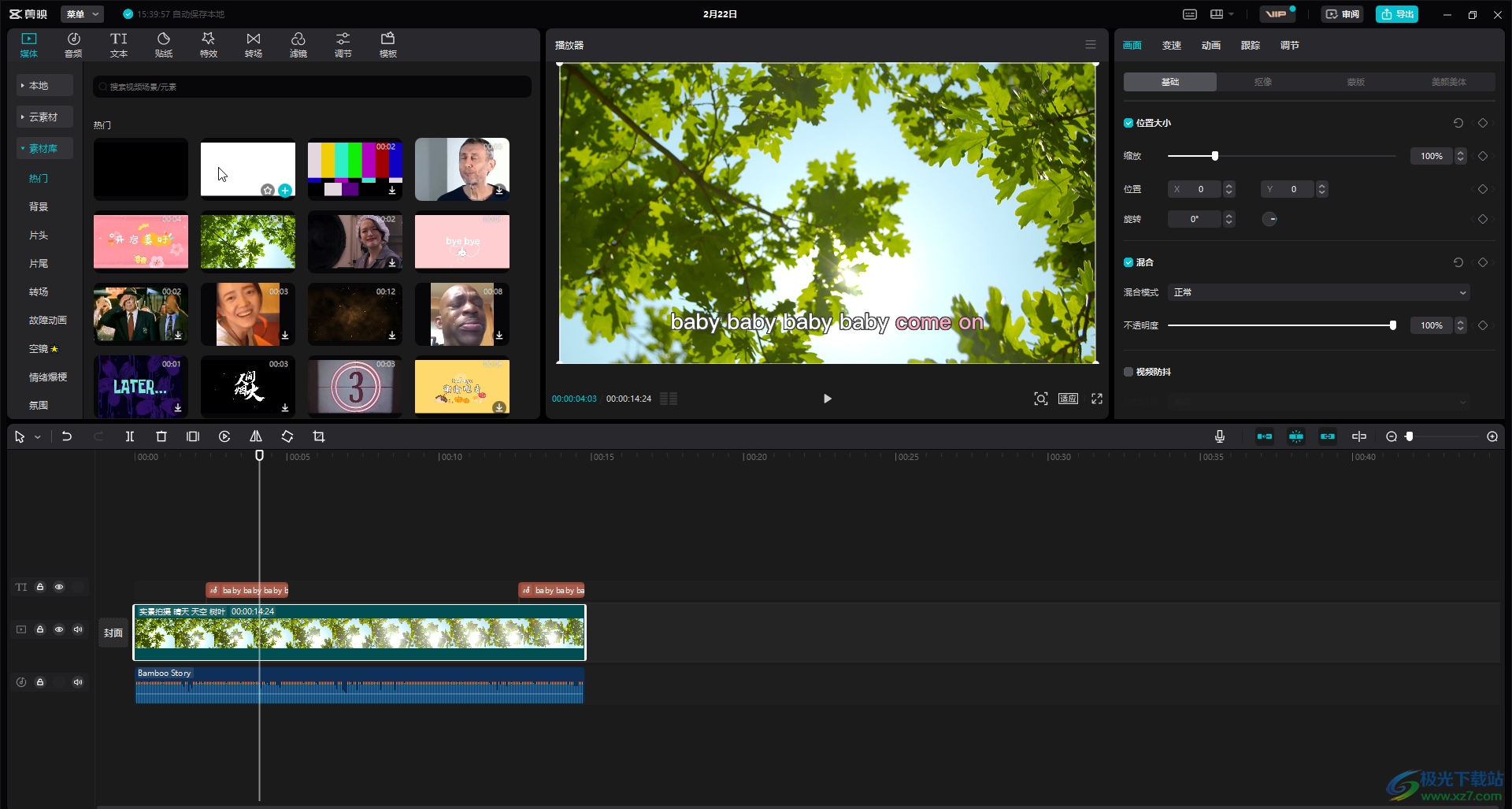Undo the last action
The image size is (1512, 809).
click(x=67, y=436)
